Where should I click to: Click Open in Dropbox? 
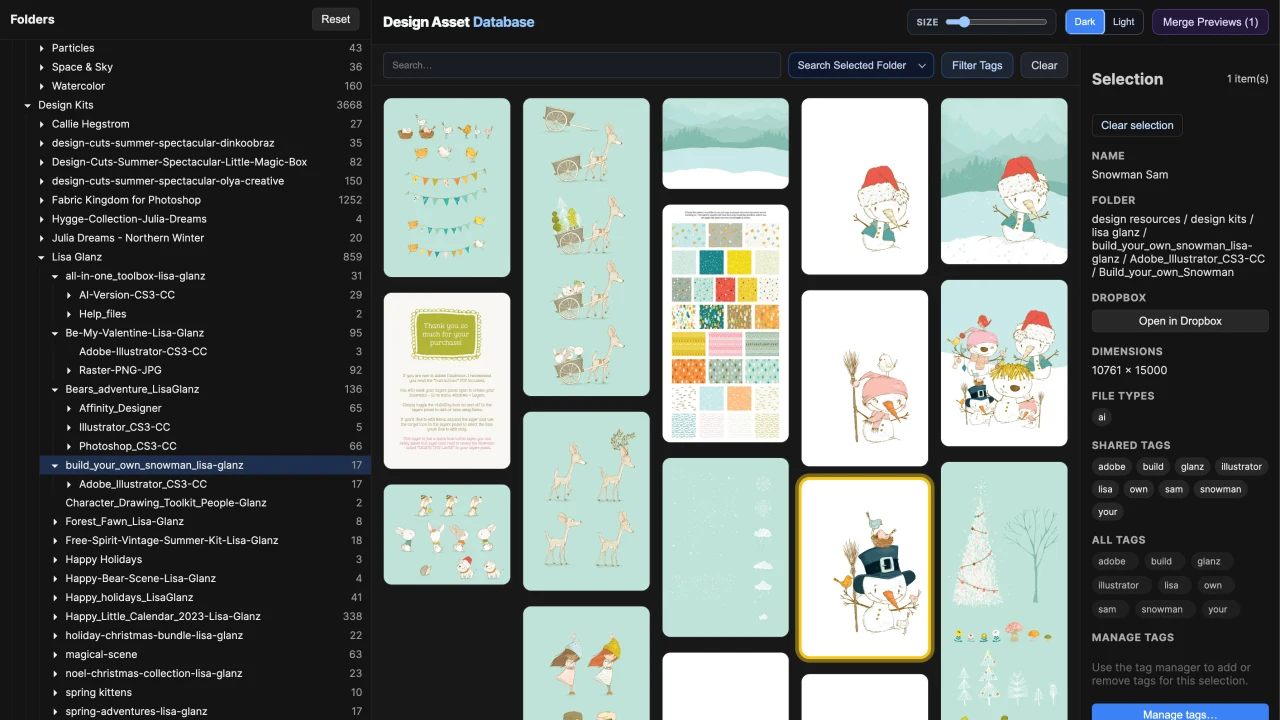point(1180,321)
